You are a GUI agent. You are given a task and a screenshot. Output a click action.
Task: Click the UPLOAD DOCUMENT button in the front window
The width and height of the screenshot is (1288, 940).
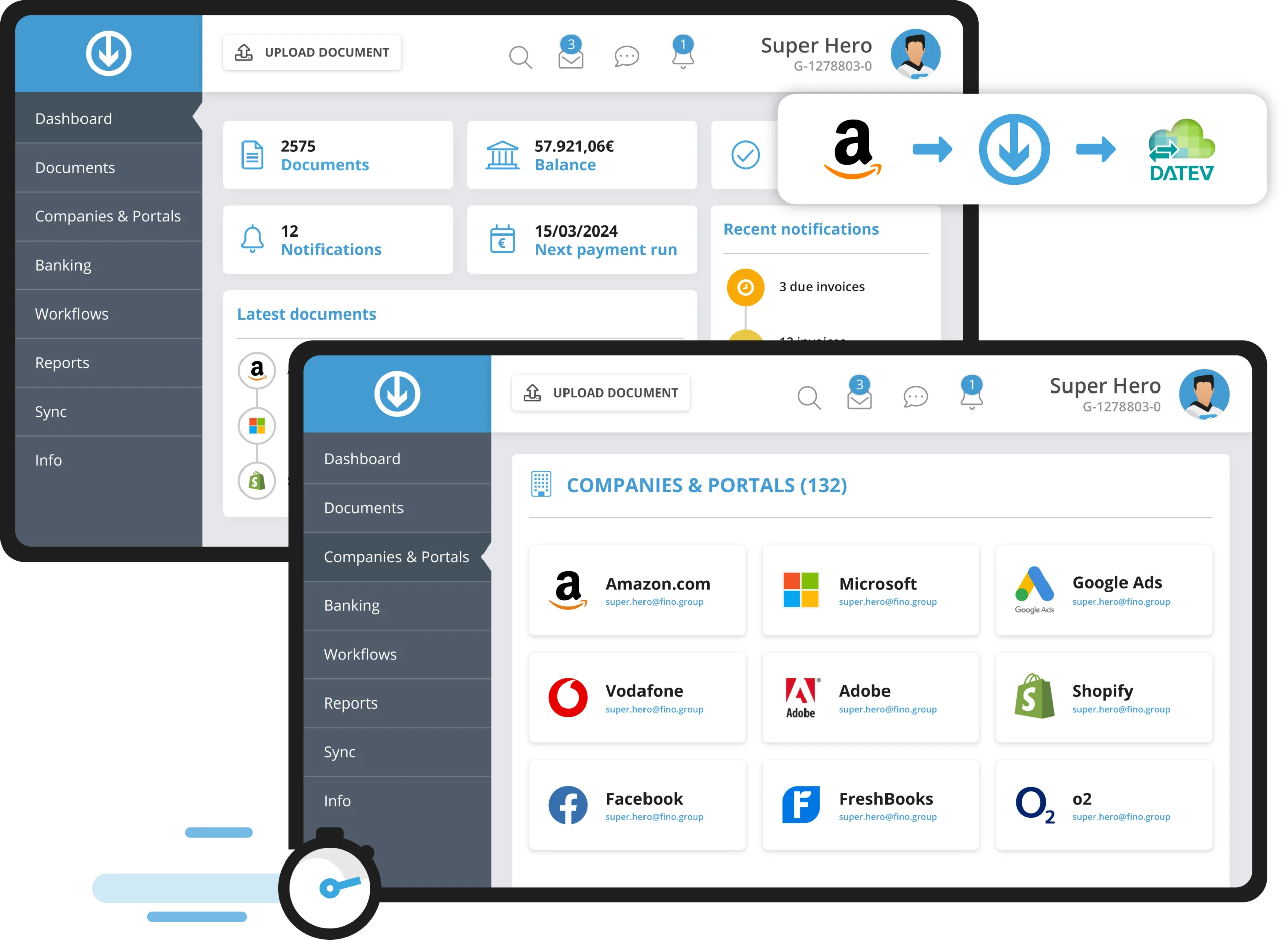tap(601, 393)
